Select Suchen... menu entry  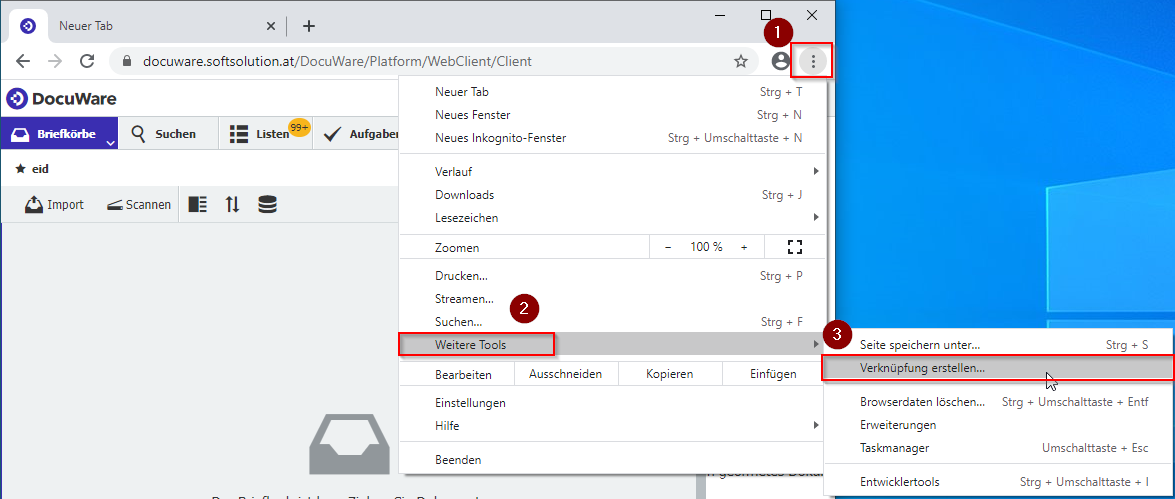(x=613, y=322)
